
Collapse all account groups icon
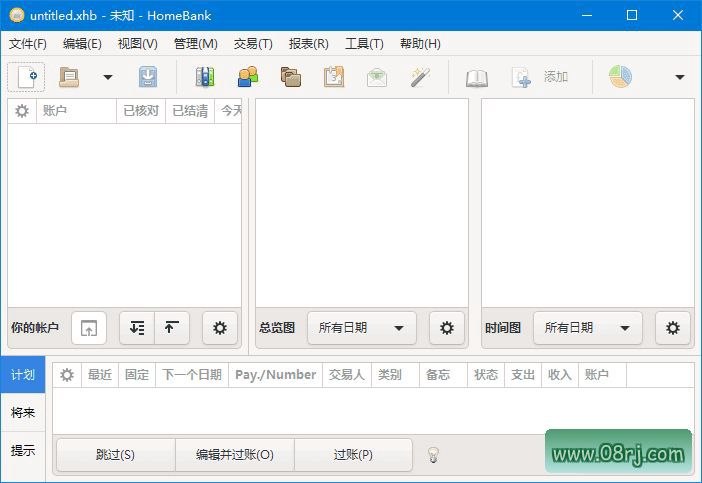click(172, 328)
